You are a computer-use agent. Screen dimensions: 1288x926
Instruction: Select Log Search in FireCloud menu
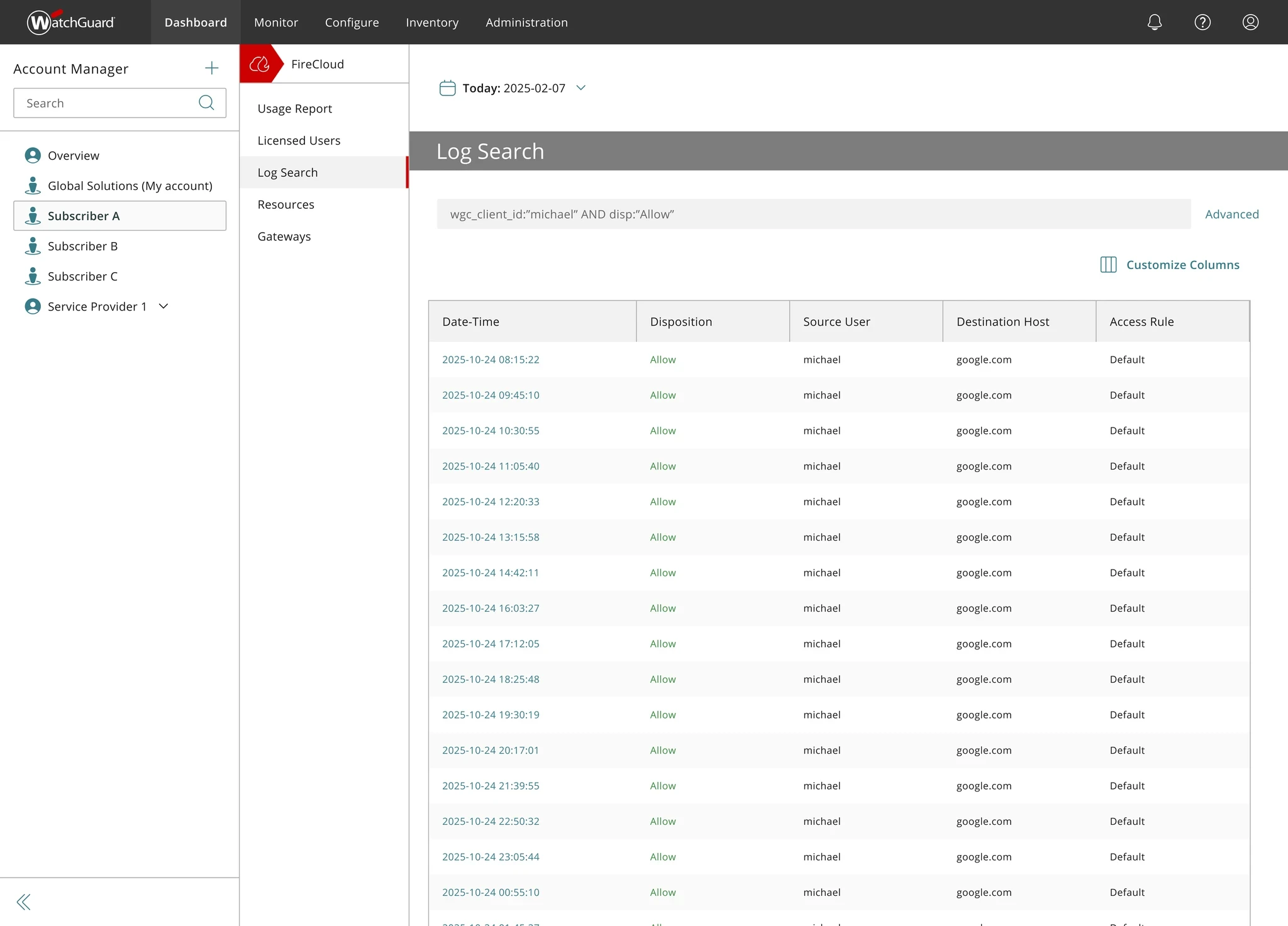click(x=324, y=172)
